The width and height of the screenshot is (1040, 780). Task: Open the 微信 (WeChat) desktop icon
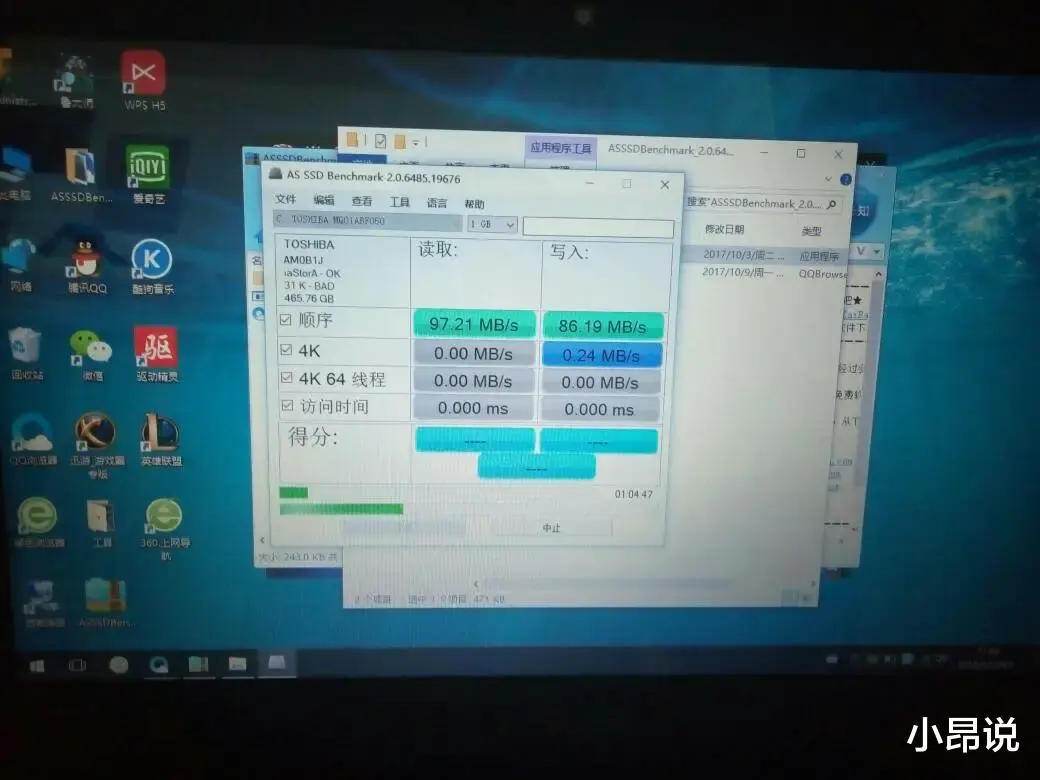(92, 355)
